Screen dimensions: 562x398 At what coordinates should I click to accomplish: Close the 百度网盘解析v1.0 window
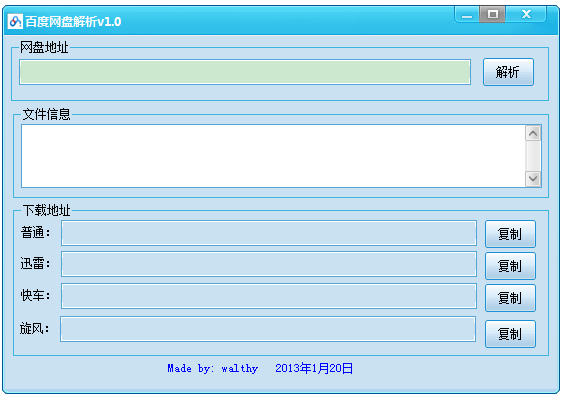tap(526, 14)
